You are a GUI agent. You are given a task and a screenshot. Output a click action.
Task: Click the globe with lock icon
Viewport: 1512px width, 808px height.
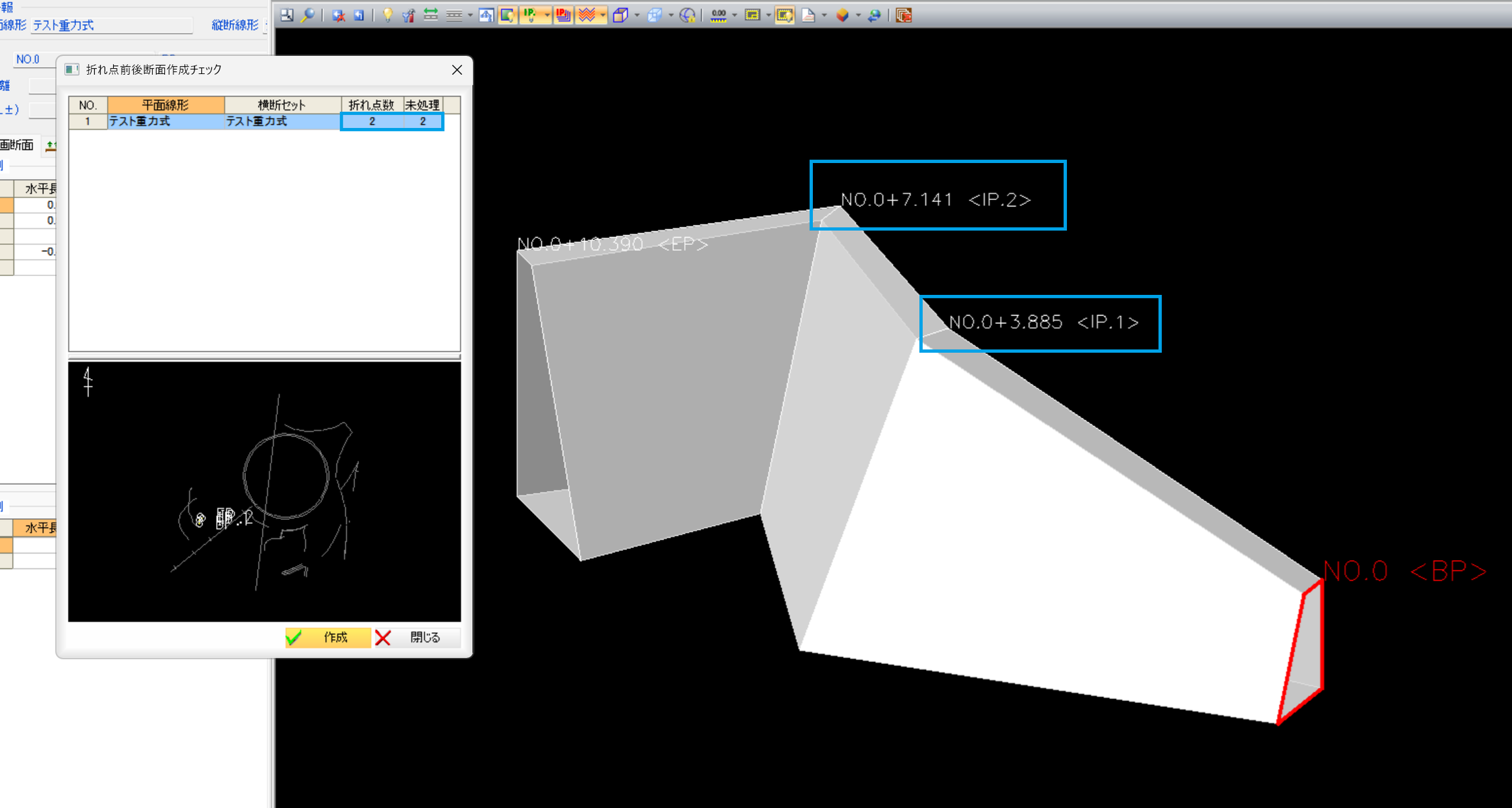[x=688, y=15]
